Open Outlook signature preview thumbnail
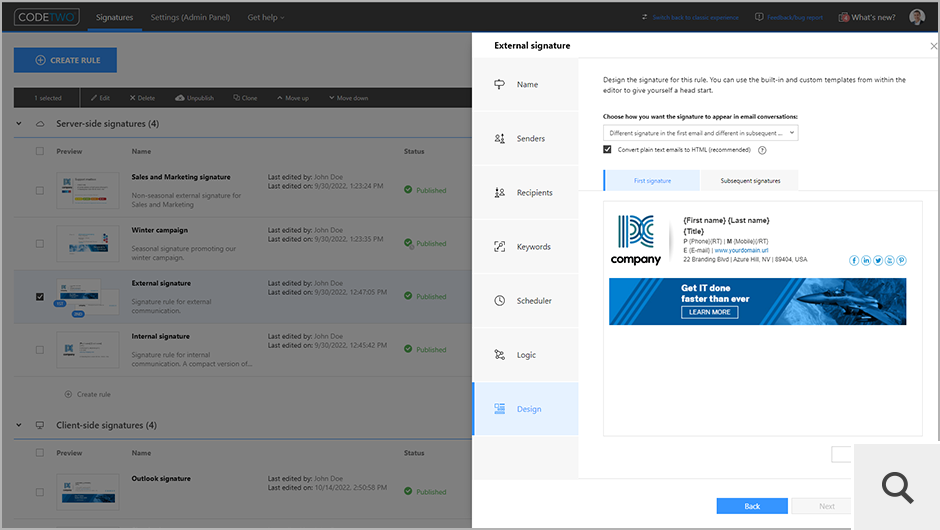The height and width of the screenshot is (530, 940). tap(88, 492)
